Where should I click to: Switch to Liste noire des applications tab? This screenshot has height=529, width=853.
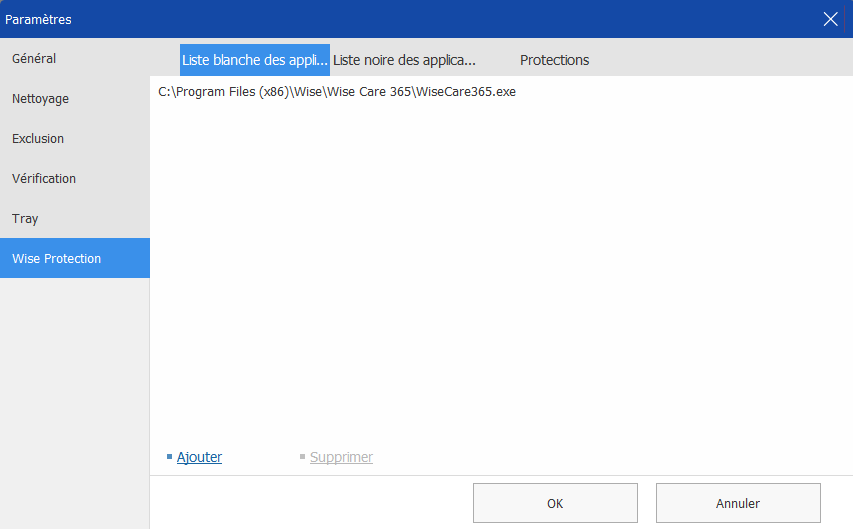(404, 60)
